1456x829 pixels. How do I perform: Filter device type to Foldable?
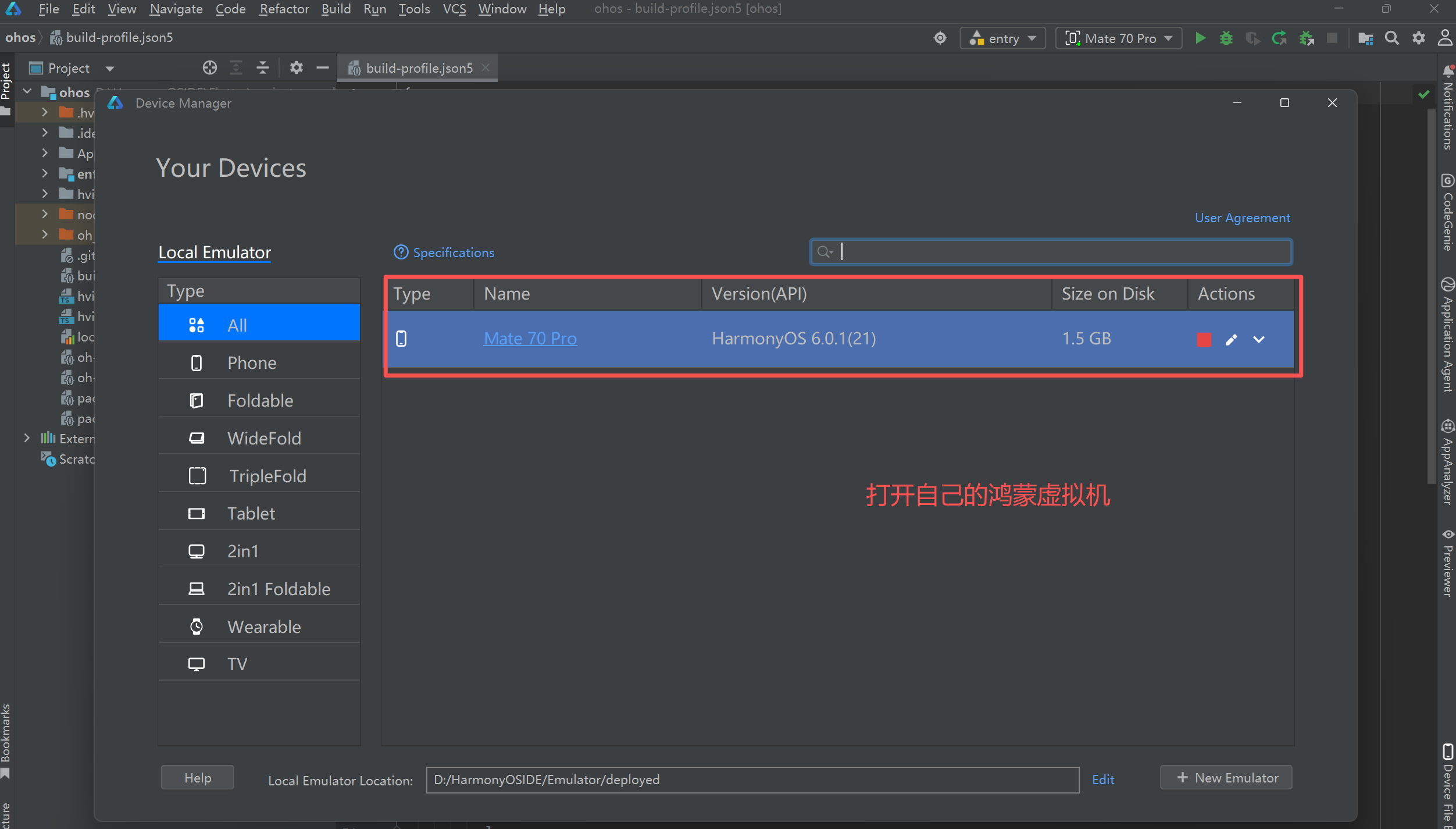pyautogui.click(x=259, y=400)
